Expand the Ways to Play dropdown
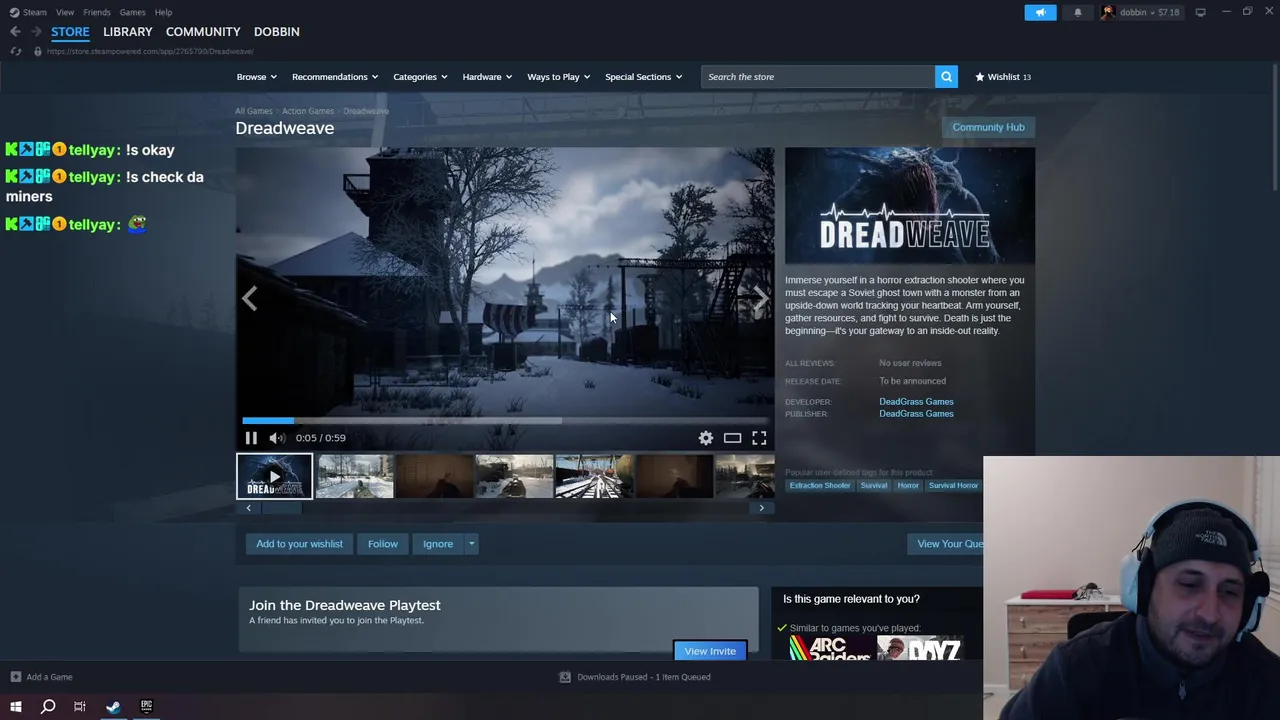 pyautogui.click(x=558, y=77)
